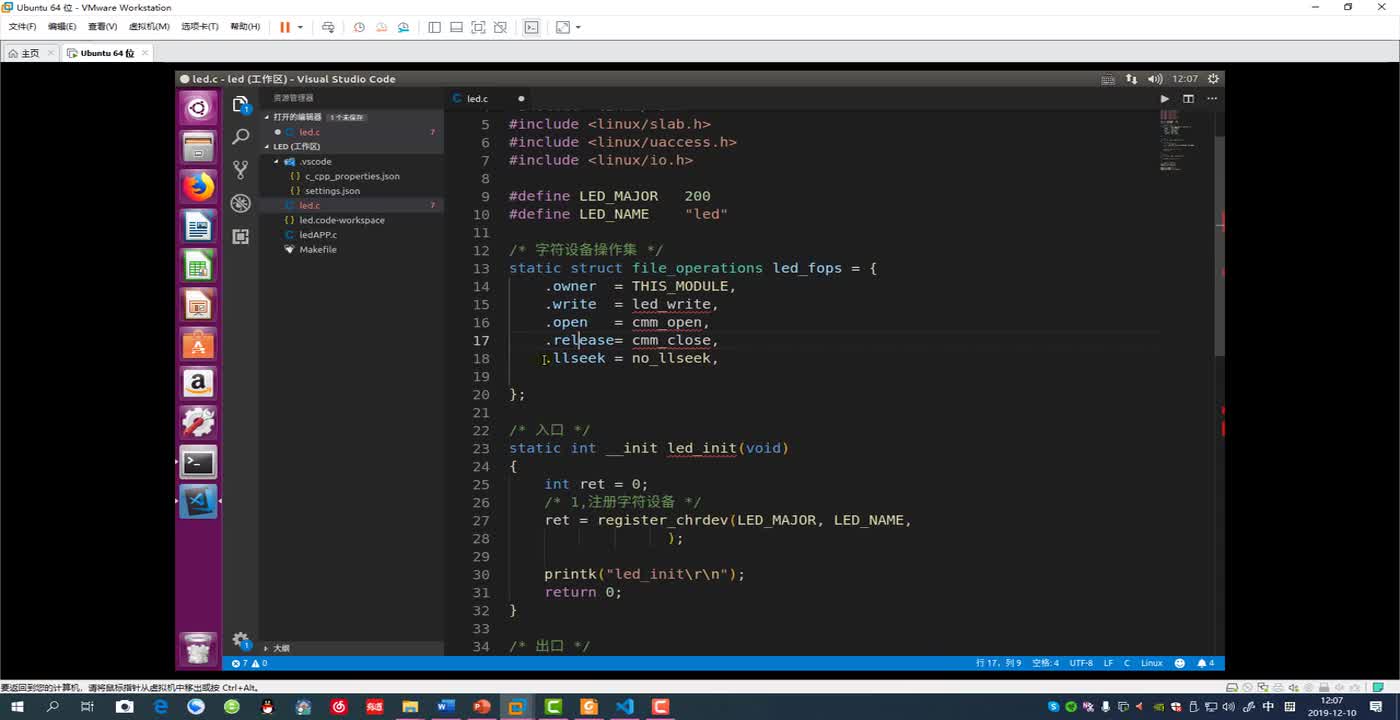The width and height of the screenshot is (1400, 720).
Task: Open Files manager in Ubuntu dock
Action: pos(198,148)
